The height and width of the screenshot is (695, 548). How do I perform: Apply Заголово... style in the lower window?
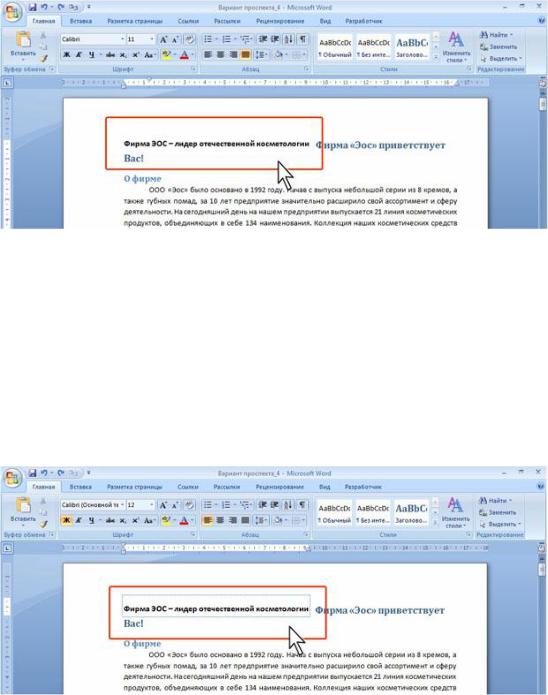(x=411, y=513)
